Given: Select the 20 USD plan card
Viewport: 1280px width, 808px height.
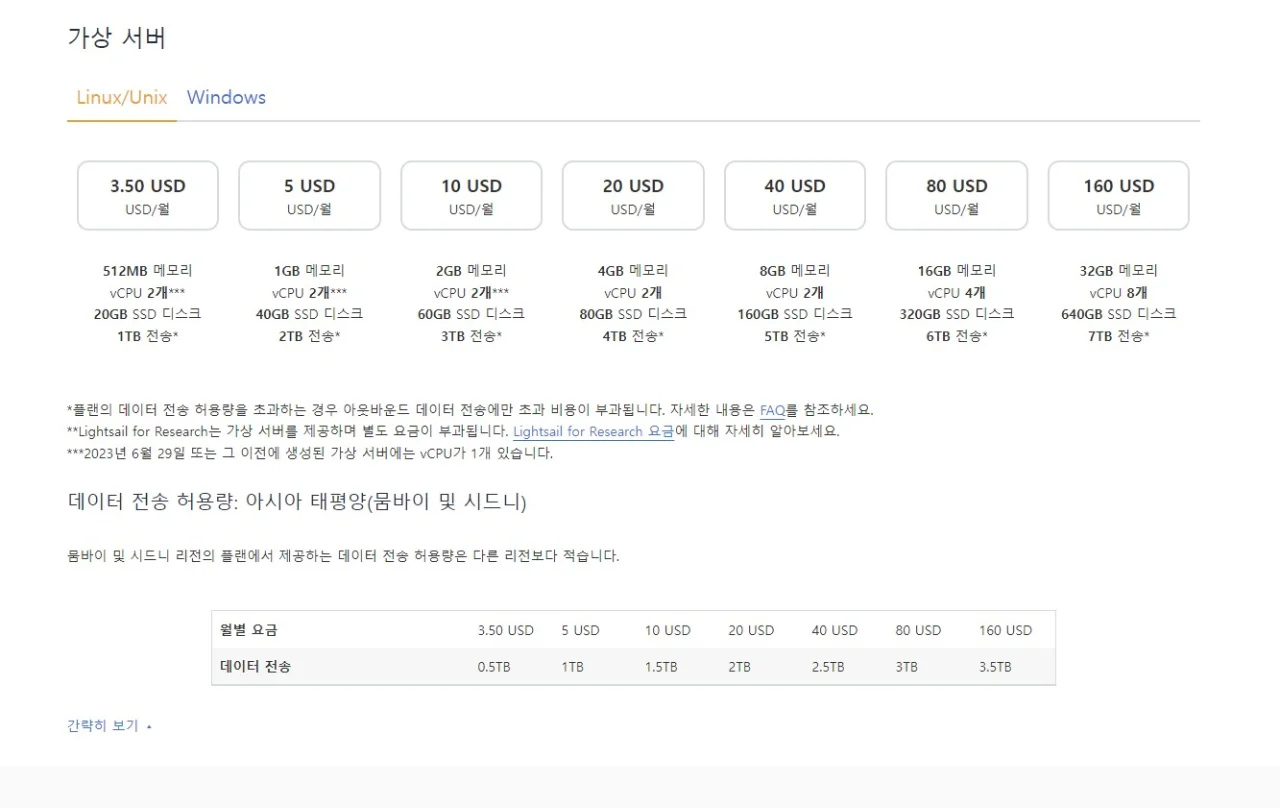Looking at the screenshot, I should 633,196.
